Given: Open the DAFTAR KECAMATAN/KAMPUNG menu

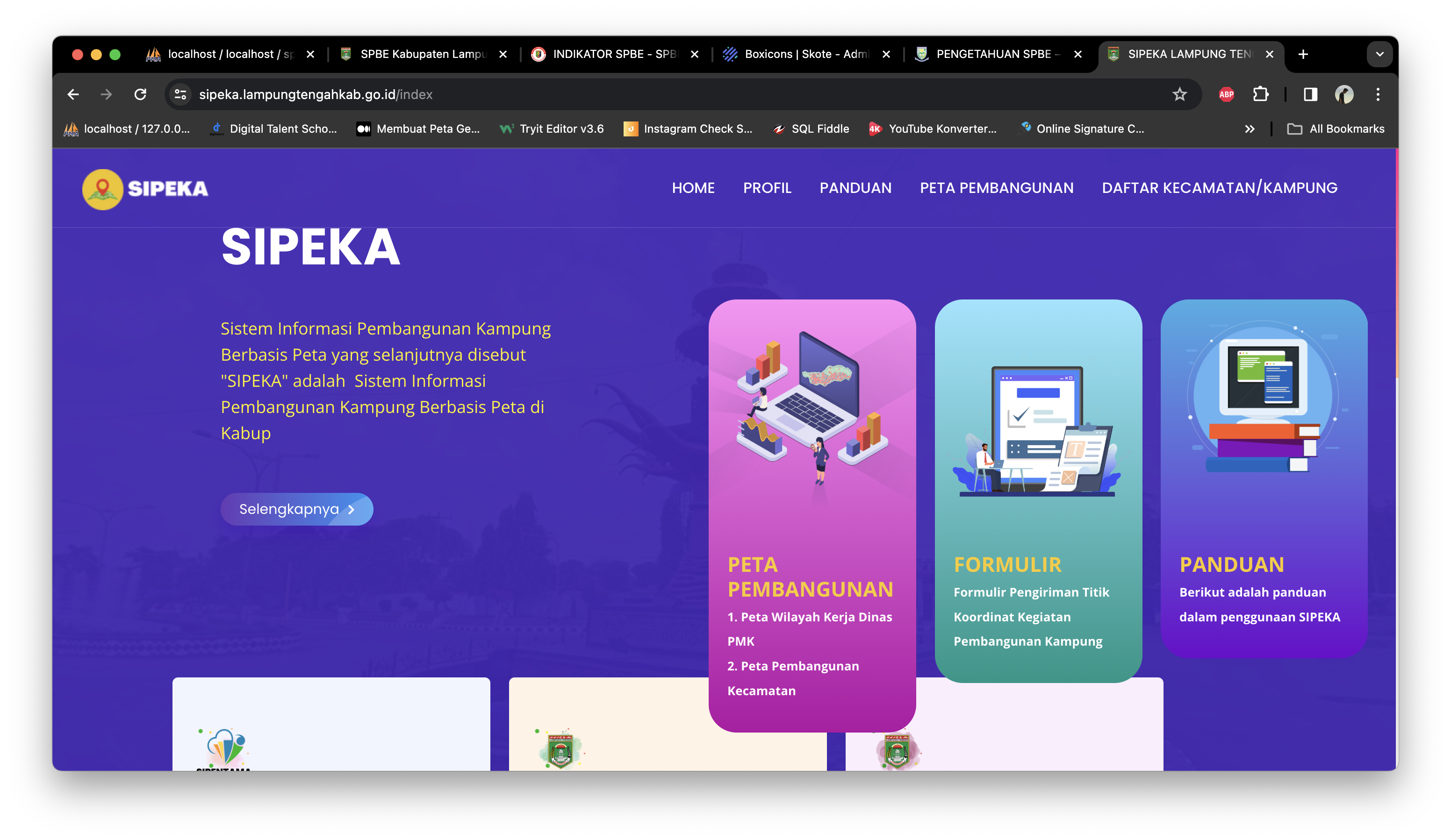Looking at the screenshot, I should [x=1219, y=188].
